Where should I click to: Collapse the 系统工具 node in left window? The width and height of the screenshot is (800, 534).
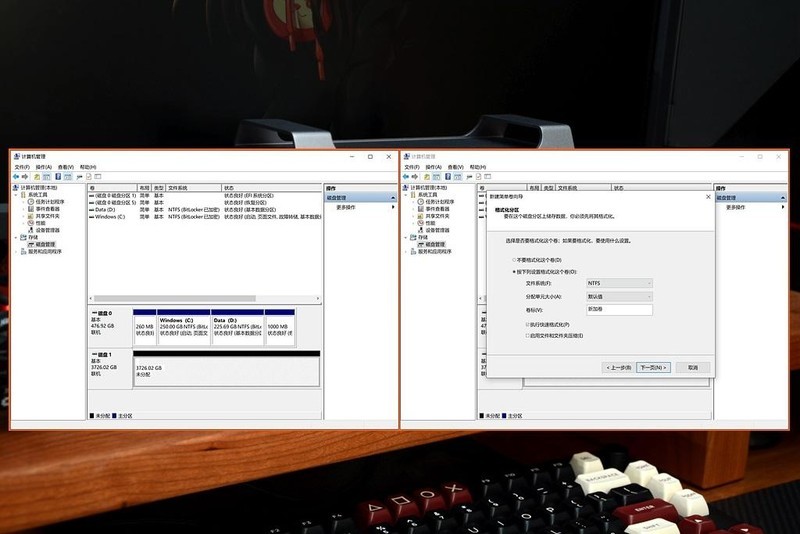(16, 195)
